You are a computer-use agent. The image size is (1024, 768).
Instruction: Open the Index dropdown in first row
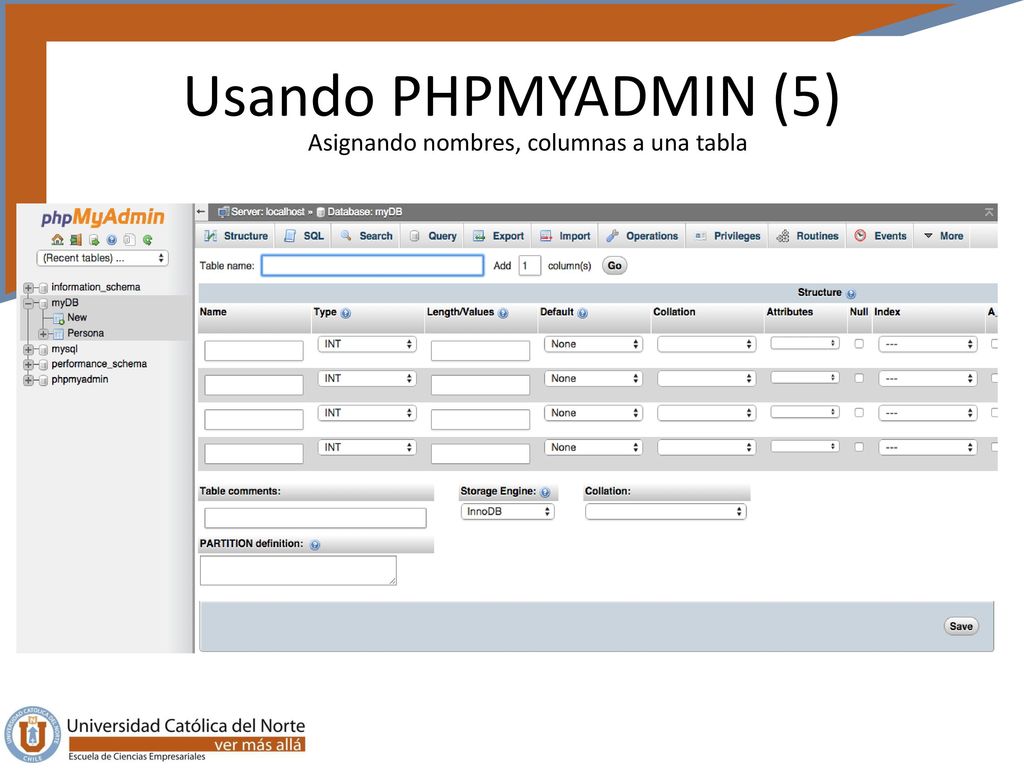click(x=927, y=344)
